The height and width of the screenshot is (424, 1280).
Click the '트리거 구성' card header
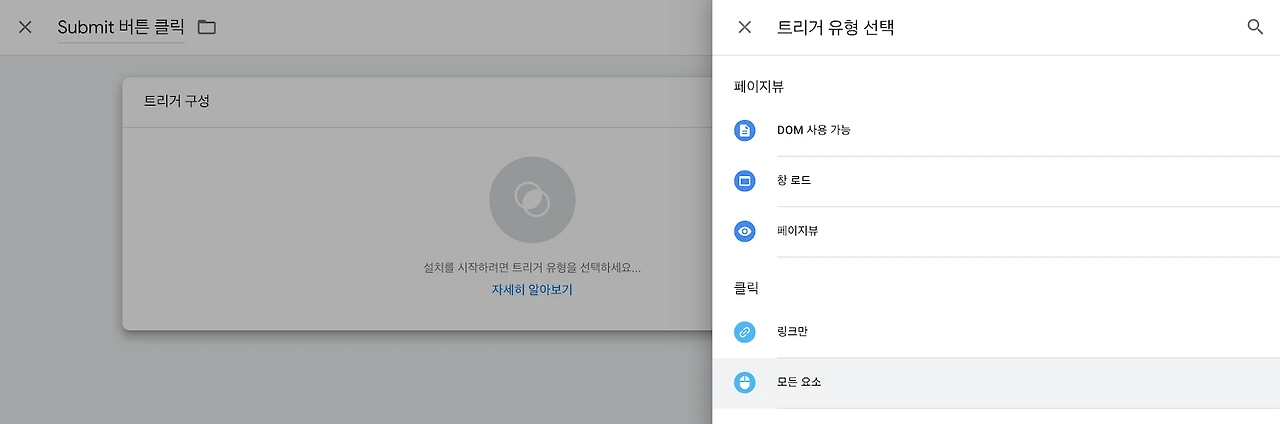click(417, 101)
